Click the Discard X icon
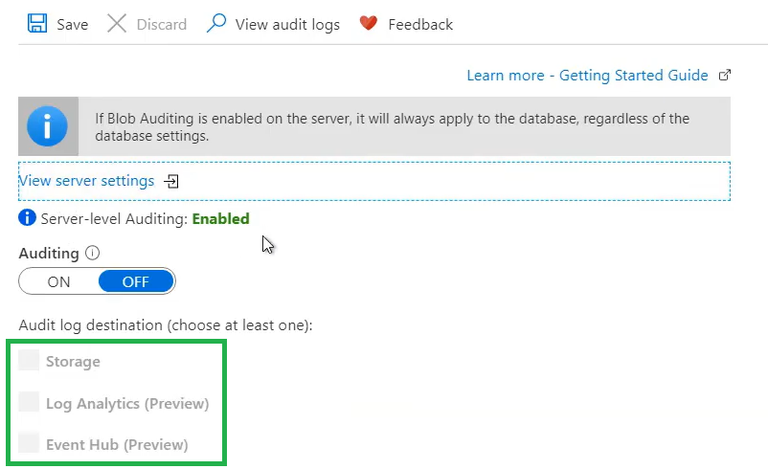Image resolution: width=768 pixels, height=469 pixels. tap(117, 24)
